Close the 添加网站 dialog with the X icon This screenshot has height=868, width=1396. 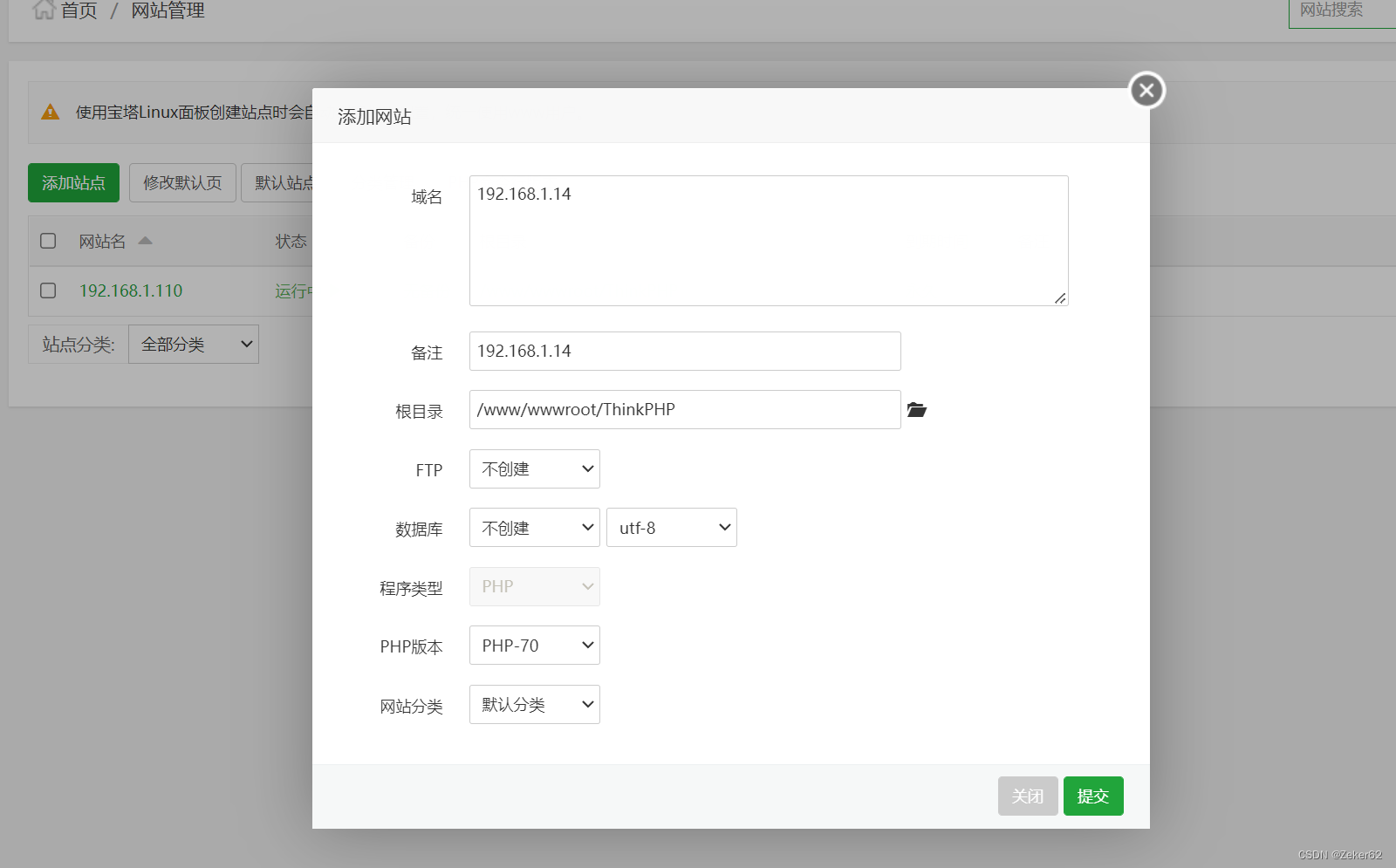click(1146, 90)
